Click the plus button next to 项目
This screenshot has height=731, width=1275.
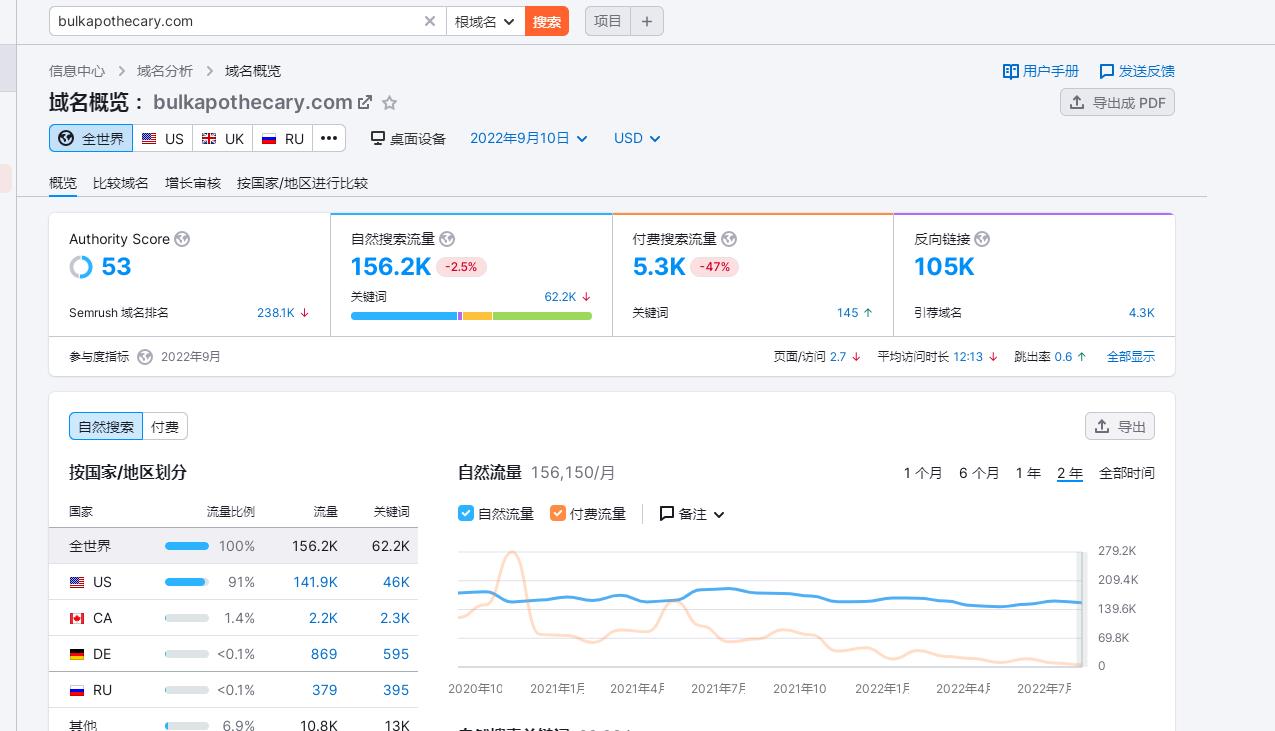pos(647,21)
